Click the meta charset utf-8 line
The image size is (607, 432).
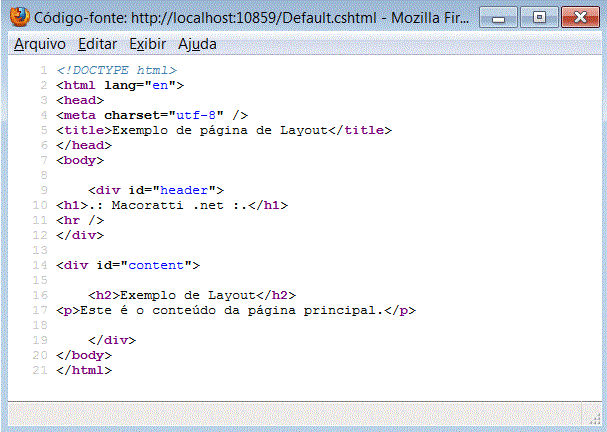[152, 115]
